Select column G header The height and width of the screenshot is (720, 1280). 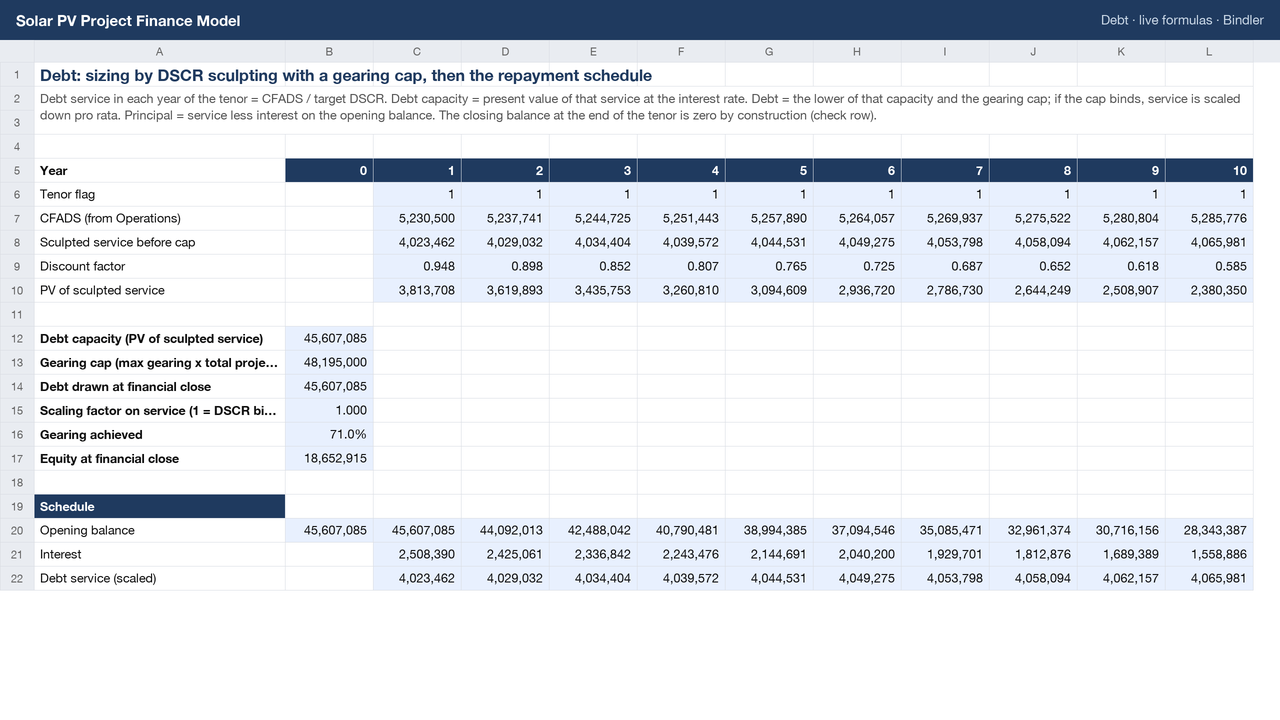769,51
